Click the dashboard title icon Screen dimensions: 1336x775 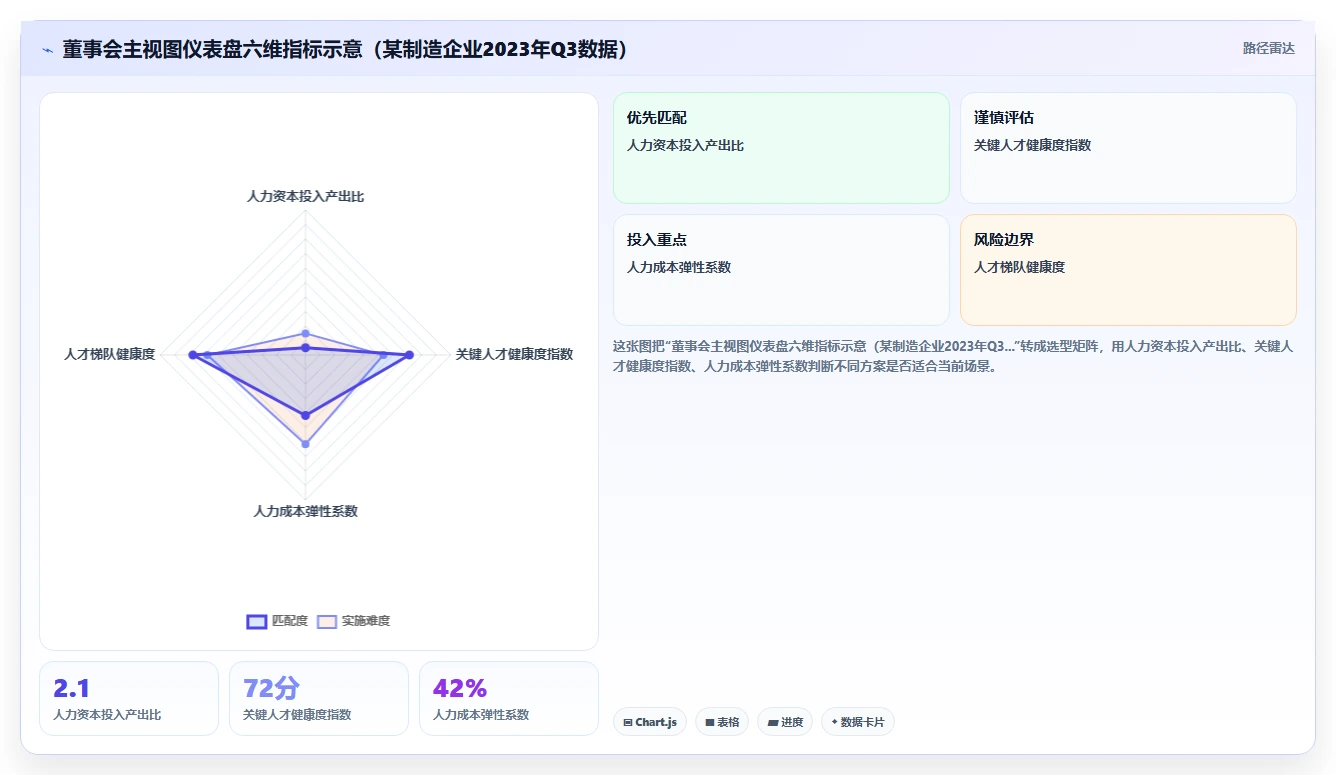point(48,50)
